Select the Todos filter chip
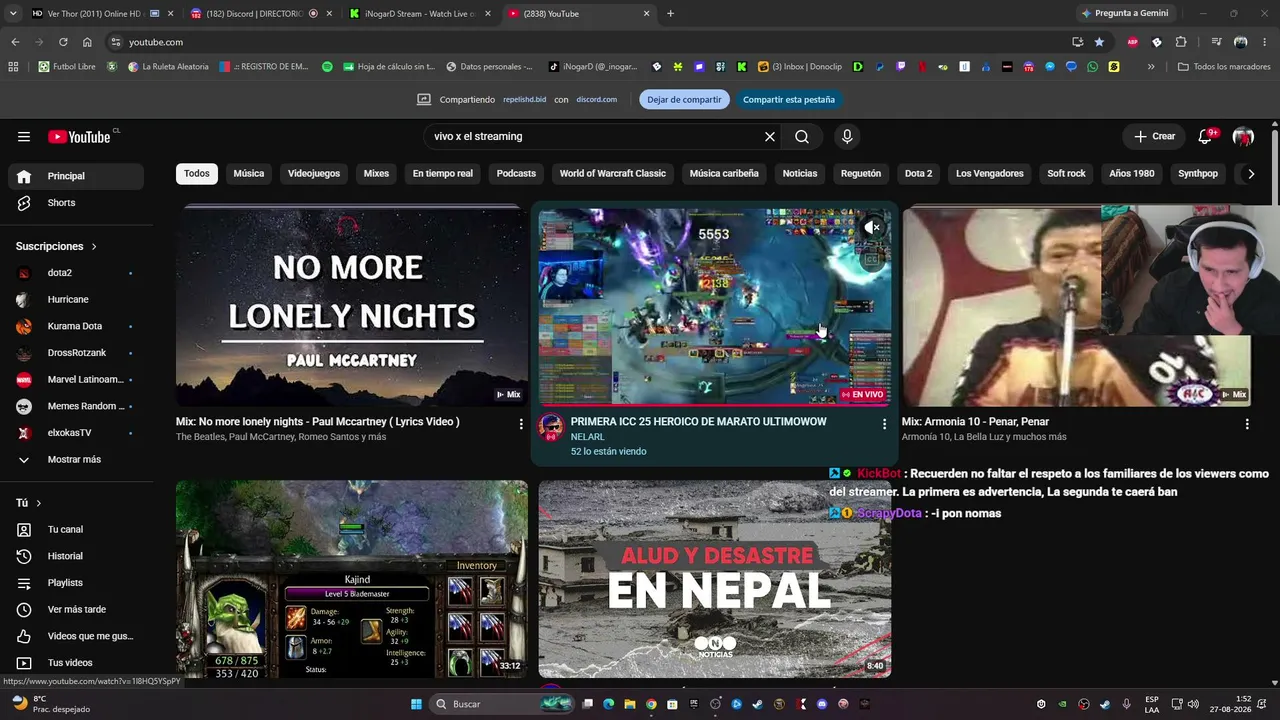The height and width of the screenshot is (720, 1280). [197, 174]
